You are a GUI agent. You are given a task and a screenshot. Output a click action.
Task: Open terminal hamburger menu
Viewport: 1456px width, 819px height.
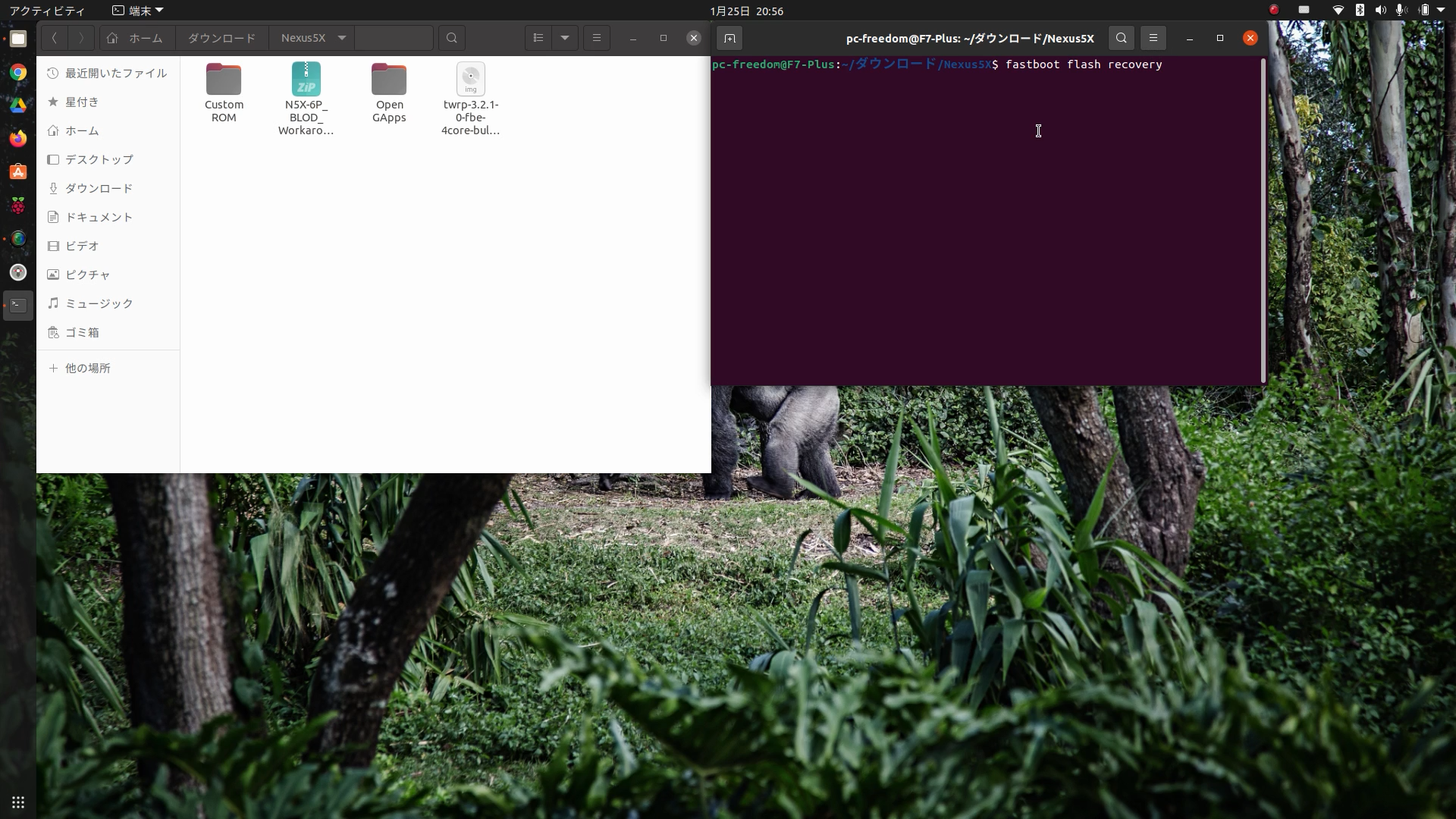(x=1153, y=38)
